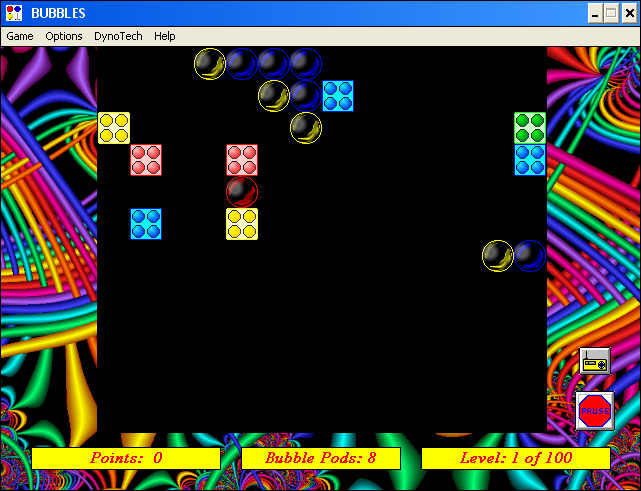641x491 pixels.
Task: Click the yellow pod at left edge
Action: [114, 128]
